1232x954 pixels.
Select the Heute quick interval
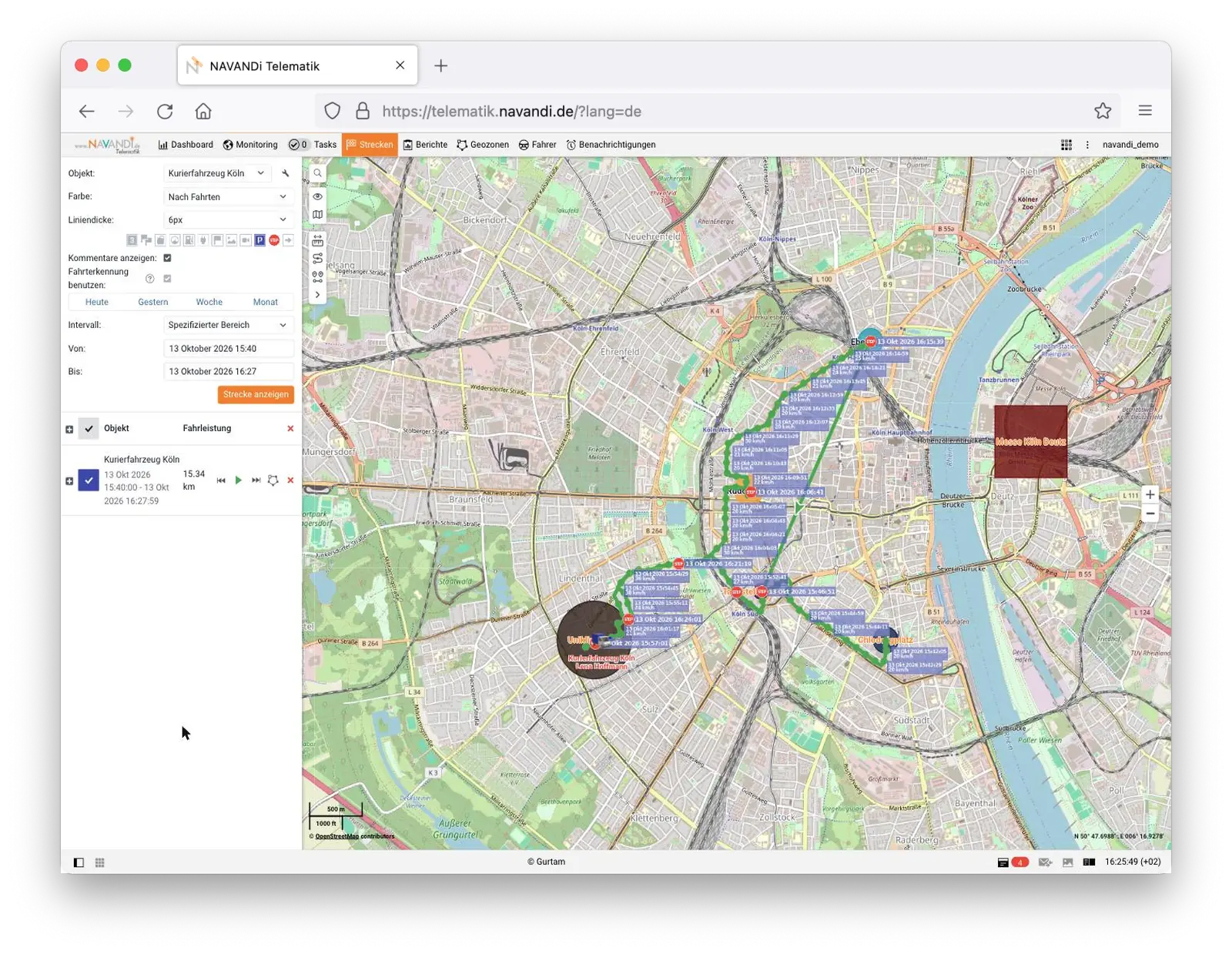[97, 302]
